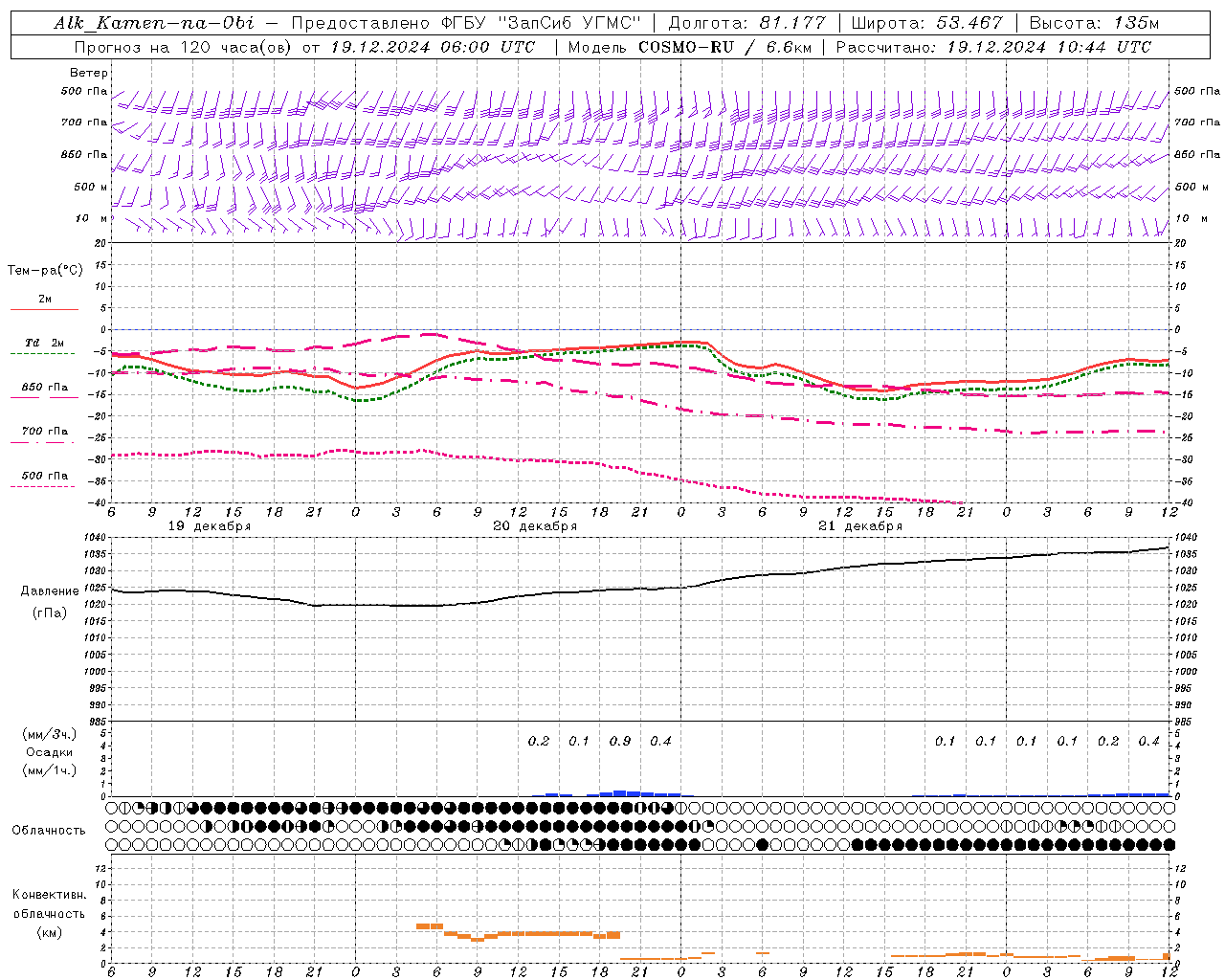Click the 19 декабря date label

pos(210,526)
